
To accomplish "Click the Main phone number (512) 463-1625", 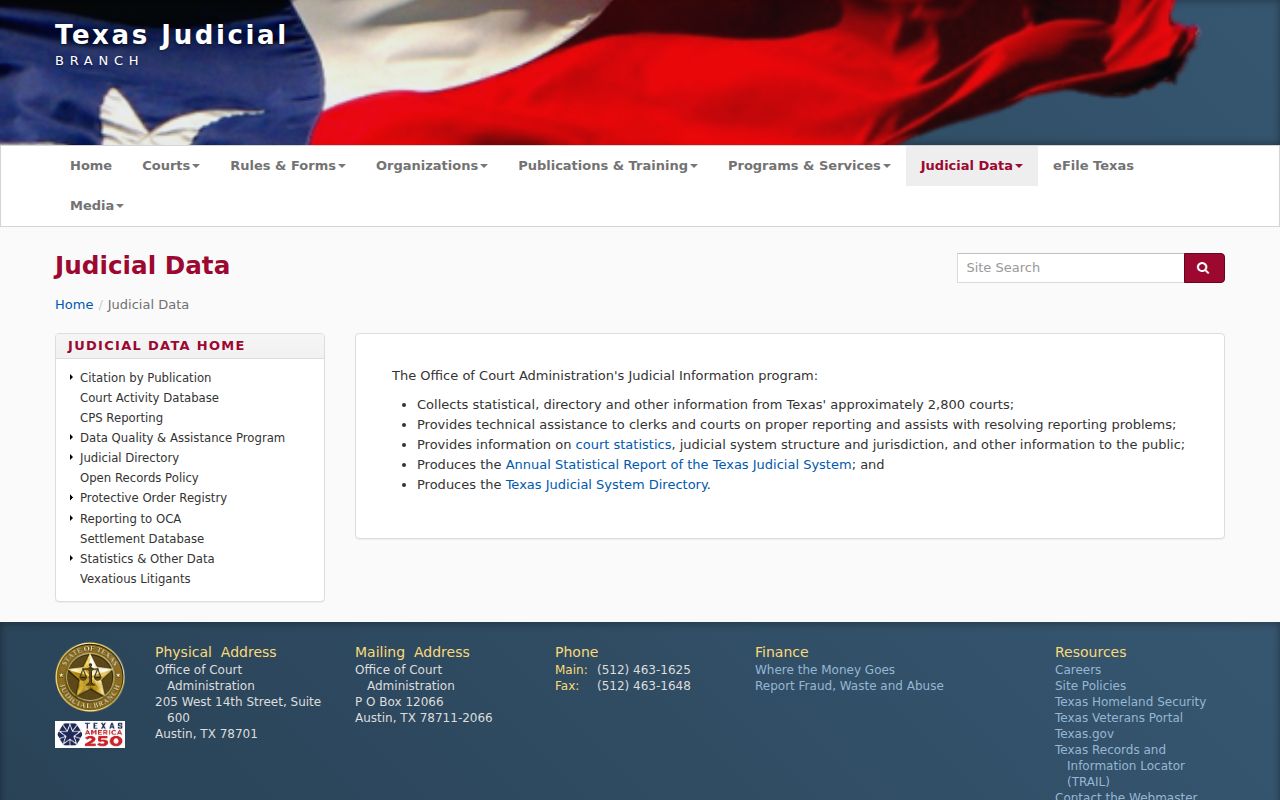I will 644,670.
